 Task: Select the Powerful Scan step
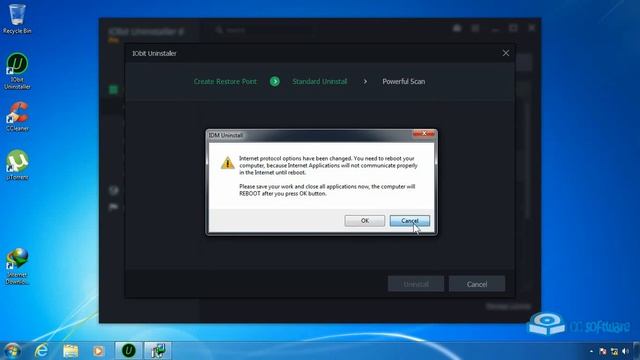click(x=403, y=82)
